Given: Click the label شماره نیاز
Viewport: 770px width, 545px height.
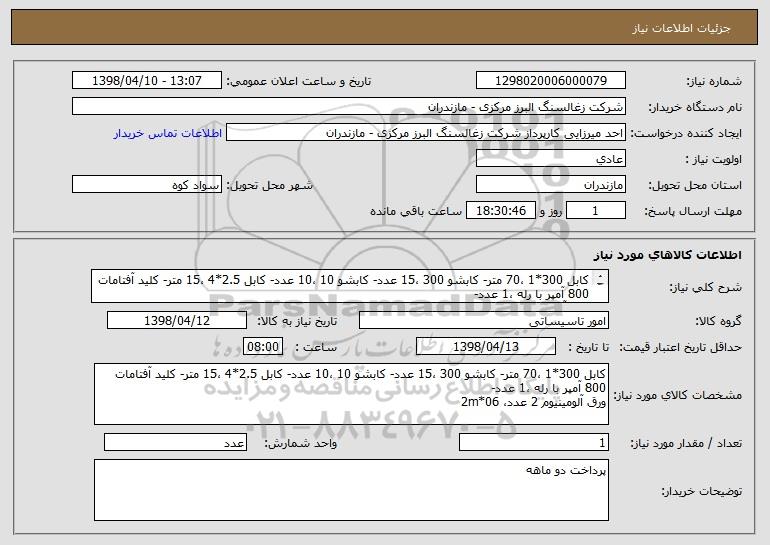Looking at the screenshot, I should pyautogui.click(x=715, y=81).
